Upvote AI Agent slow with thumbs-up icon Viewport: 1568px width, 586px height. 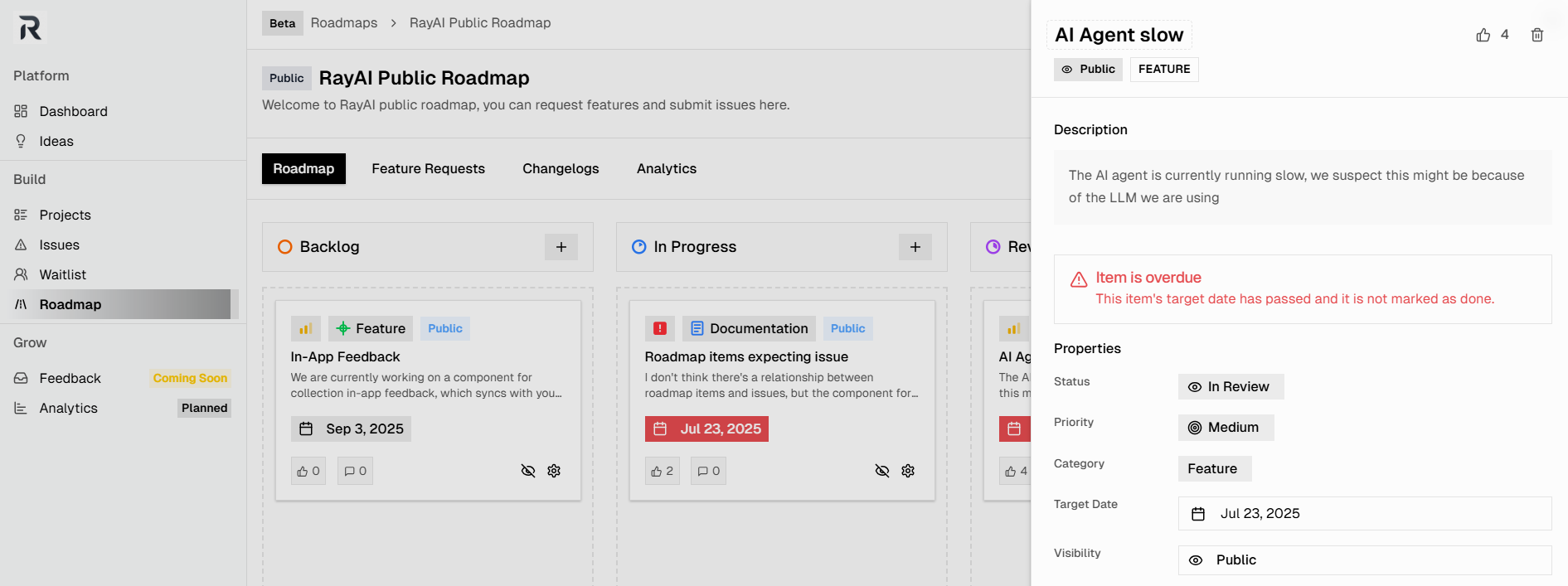click(1483, 35)
